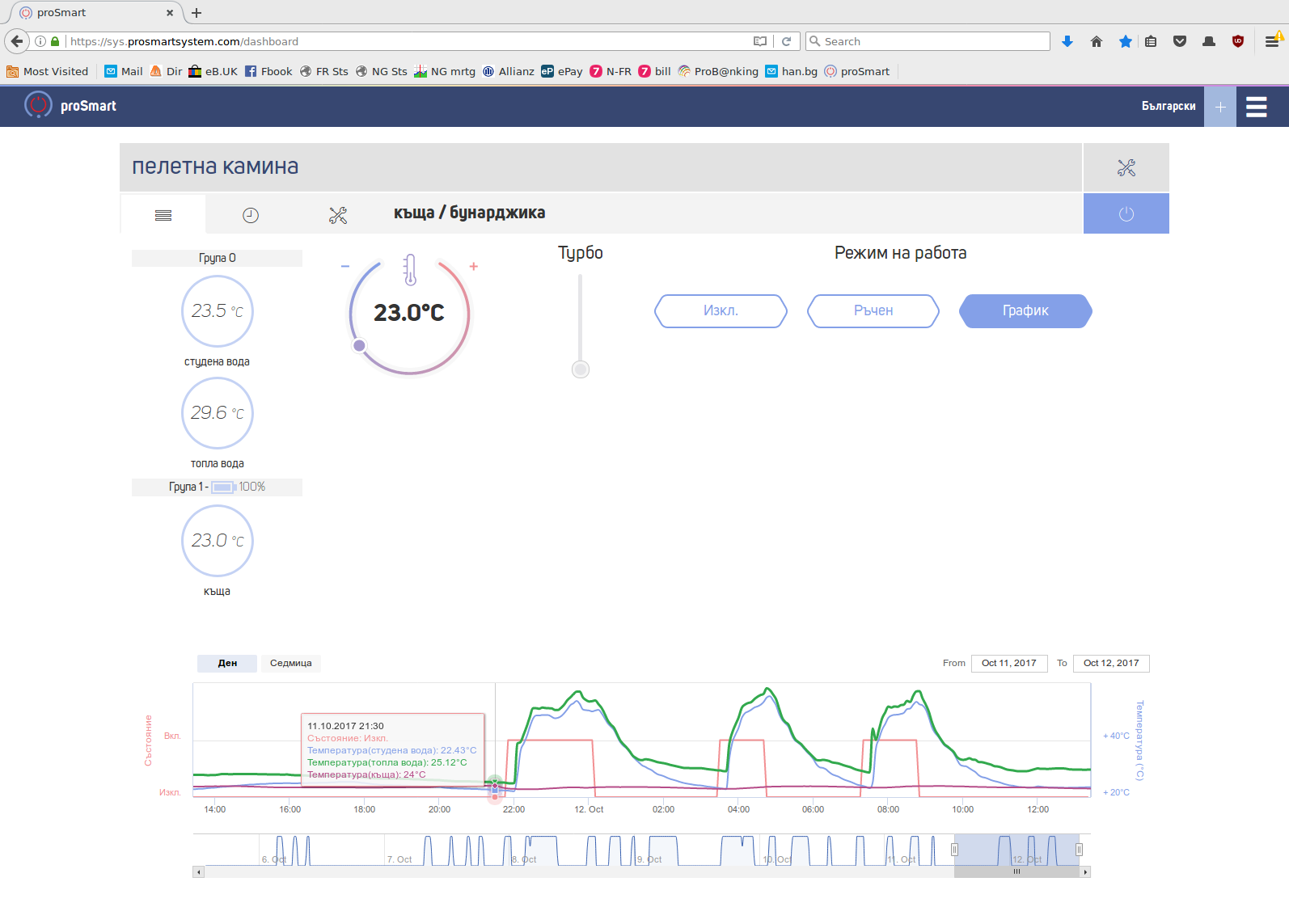Decrease temperature with minus sign

345,266
